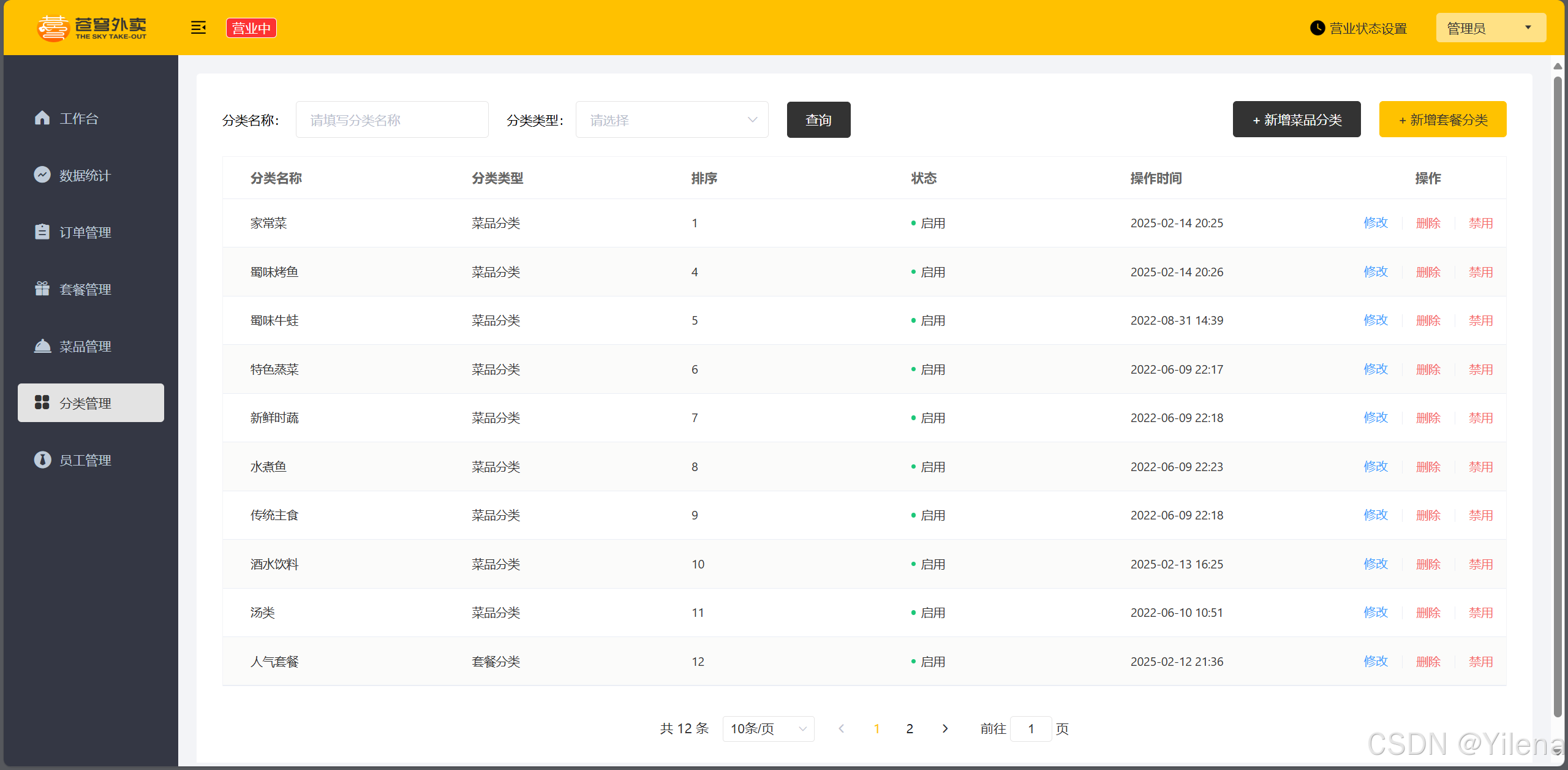Click the 分类名称 search input field
The image size is (1568, 770).
point(392,120)
